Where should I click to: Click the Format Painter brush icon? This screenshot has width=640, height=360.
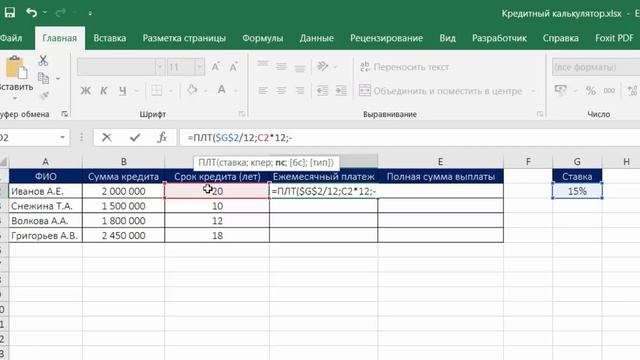(44, 96)
